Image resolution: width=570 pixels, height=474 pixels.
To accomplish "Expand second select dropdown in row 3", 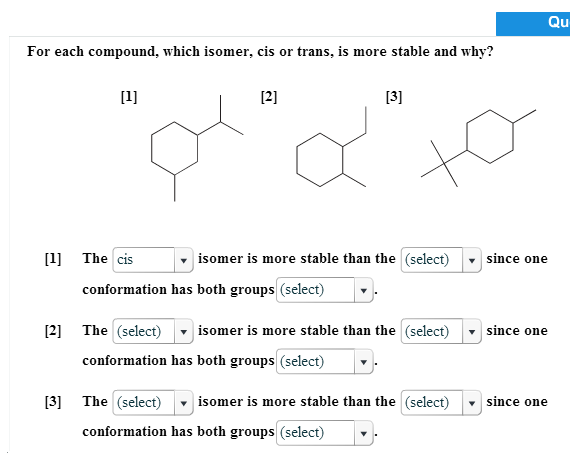I will coord(441,402).
